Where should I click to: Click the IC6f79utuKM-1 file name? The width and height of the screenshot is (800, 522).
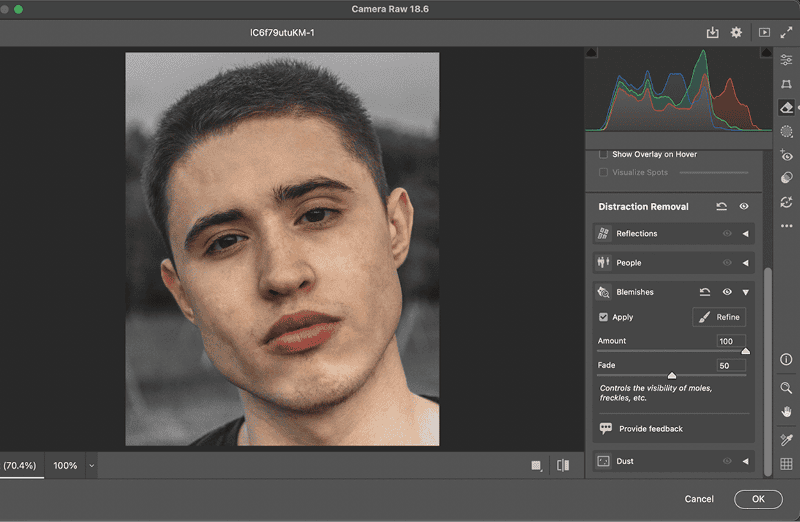pyautogui.click(x=282, y=33)
